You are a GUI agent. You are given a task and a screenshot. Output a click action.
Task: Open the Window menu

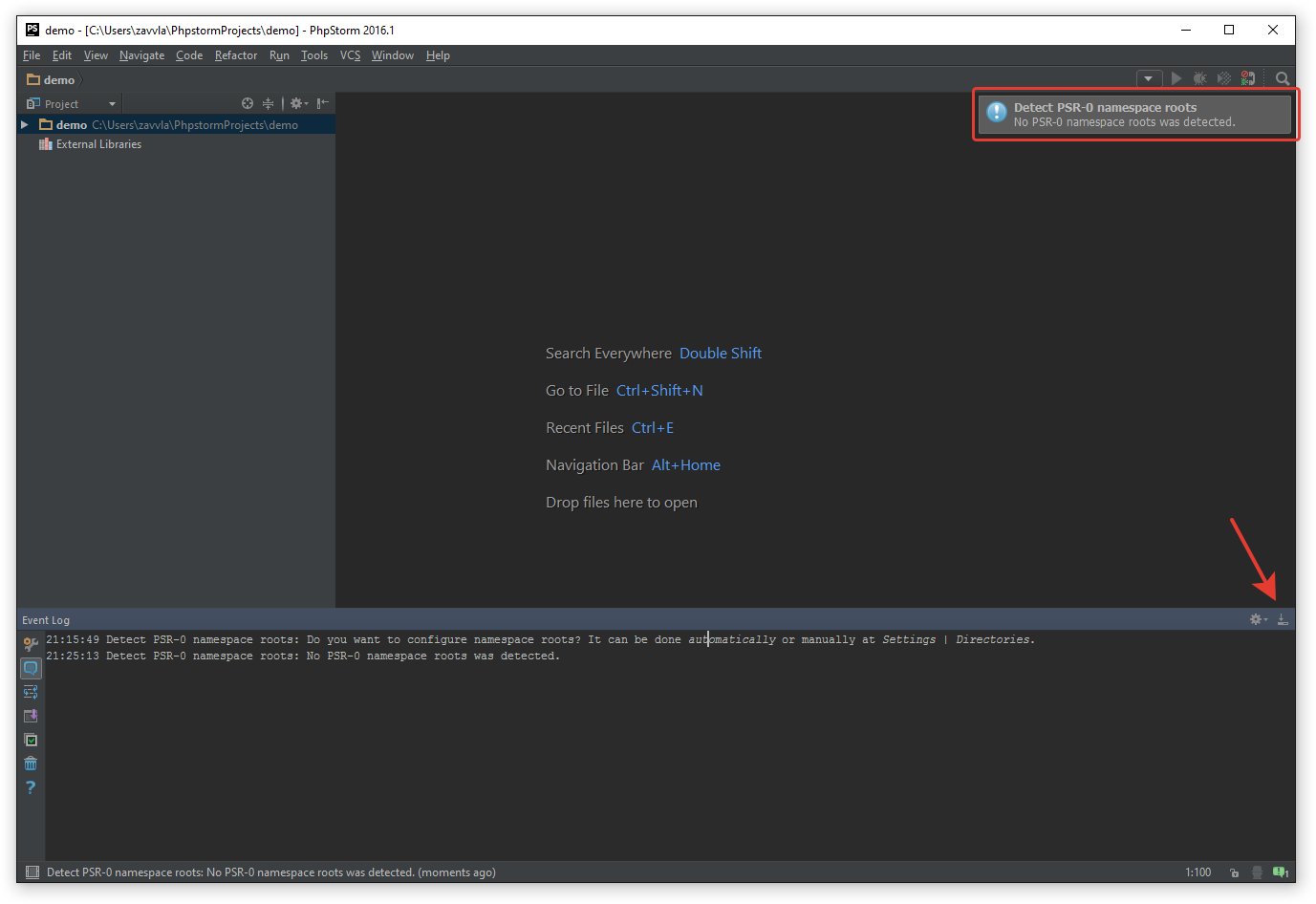[x=393, y=55]
